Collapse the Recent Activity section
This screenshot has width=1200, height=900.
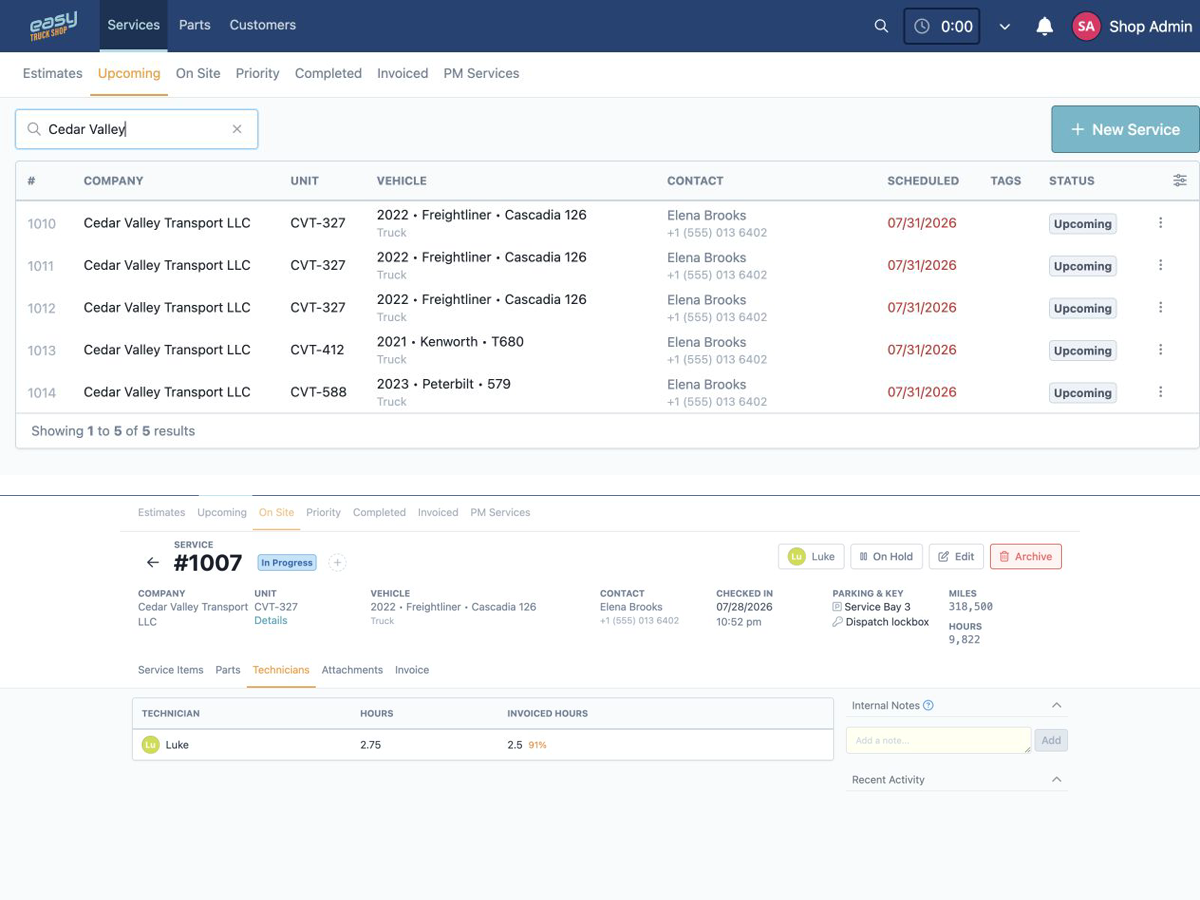click(1056, 779)
